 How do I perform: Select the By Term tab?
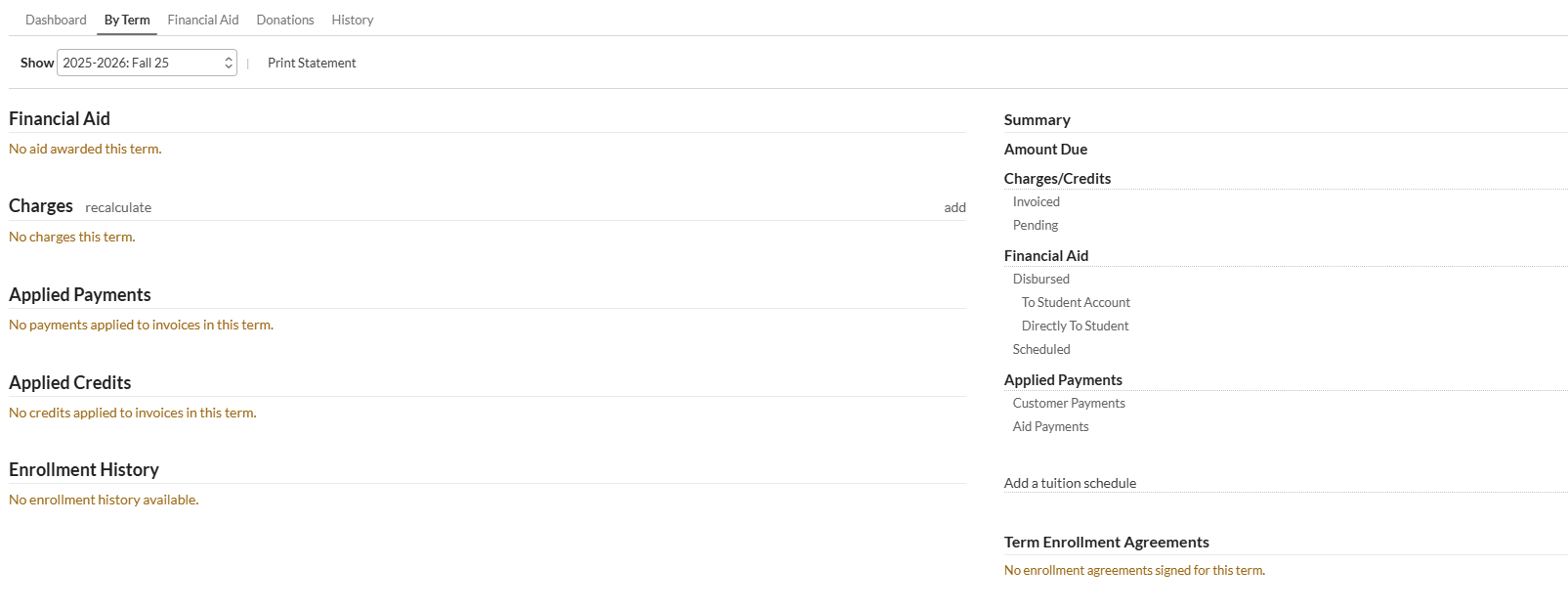tap(127, 20)
